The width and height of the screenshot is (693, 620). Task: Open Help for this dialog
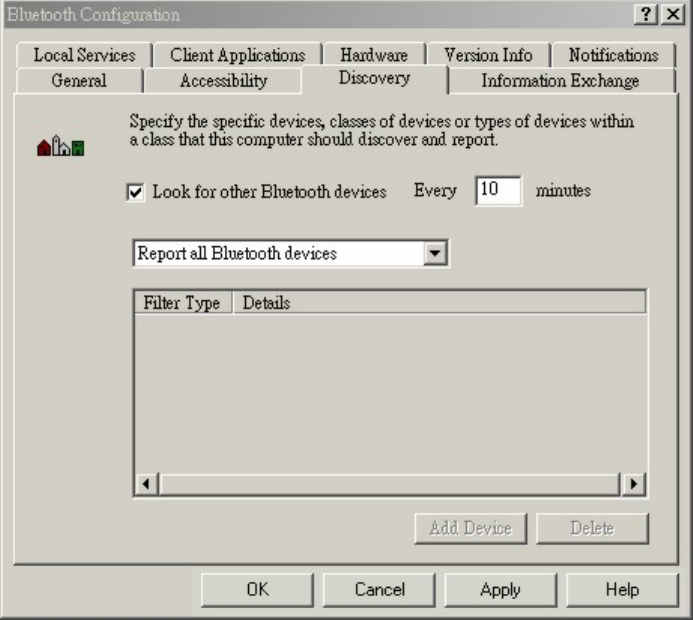coord(622,590)
